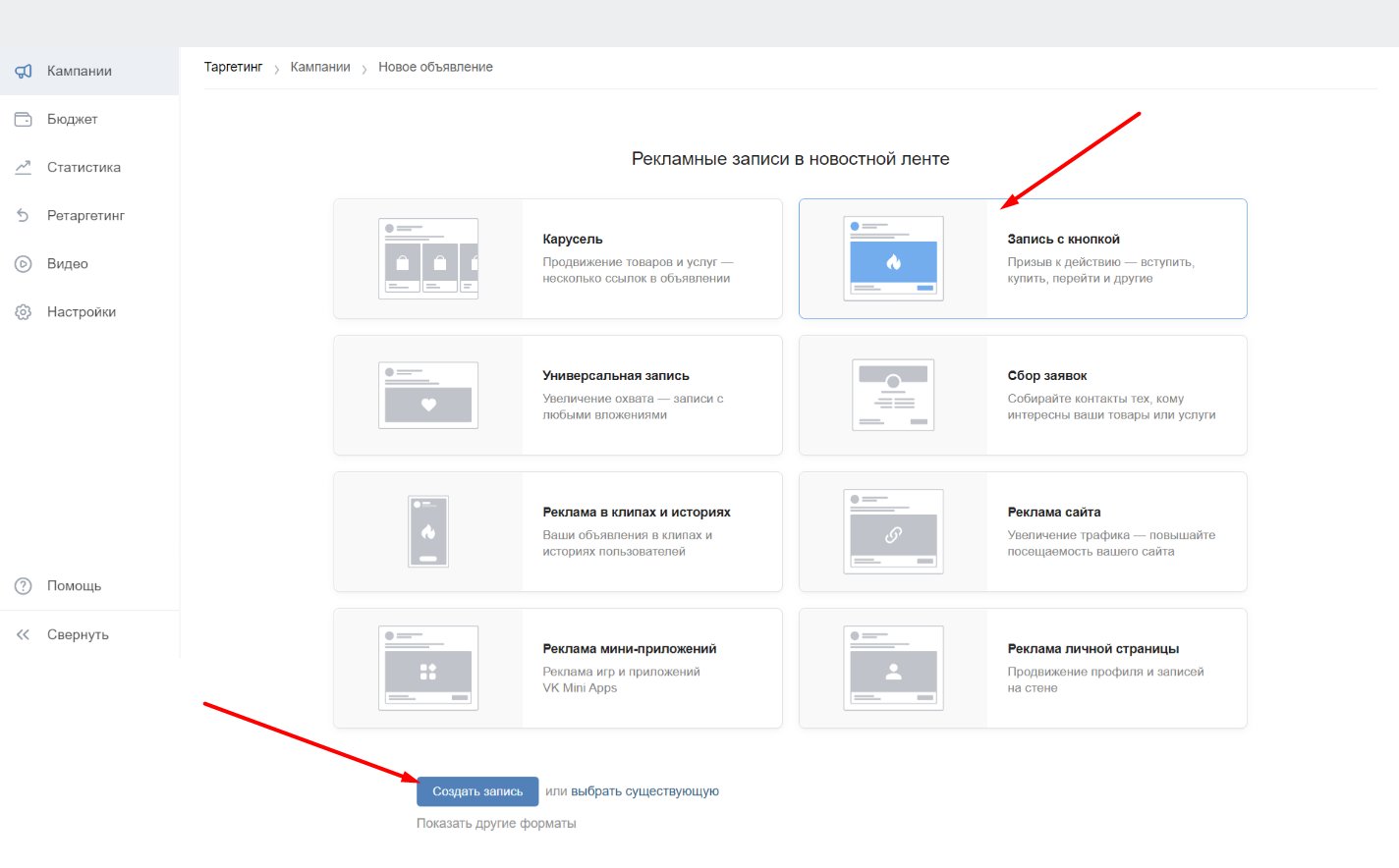1399x868 pixels.
Task: Click the question mark icon beside Помощь
Action: 24,586
